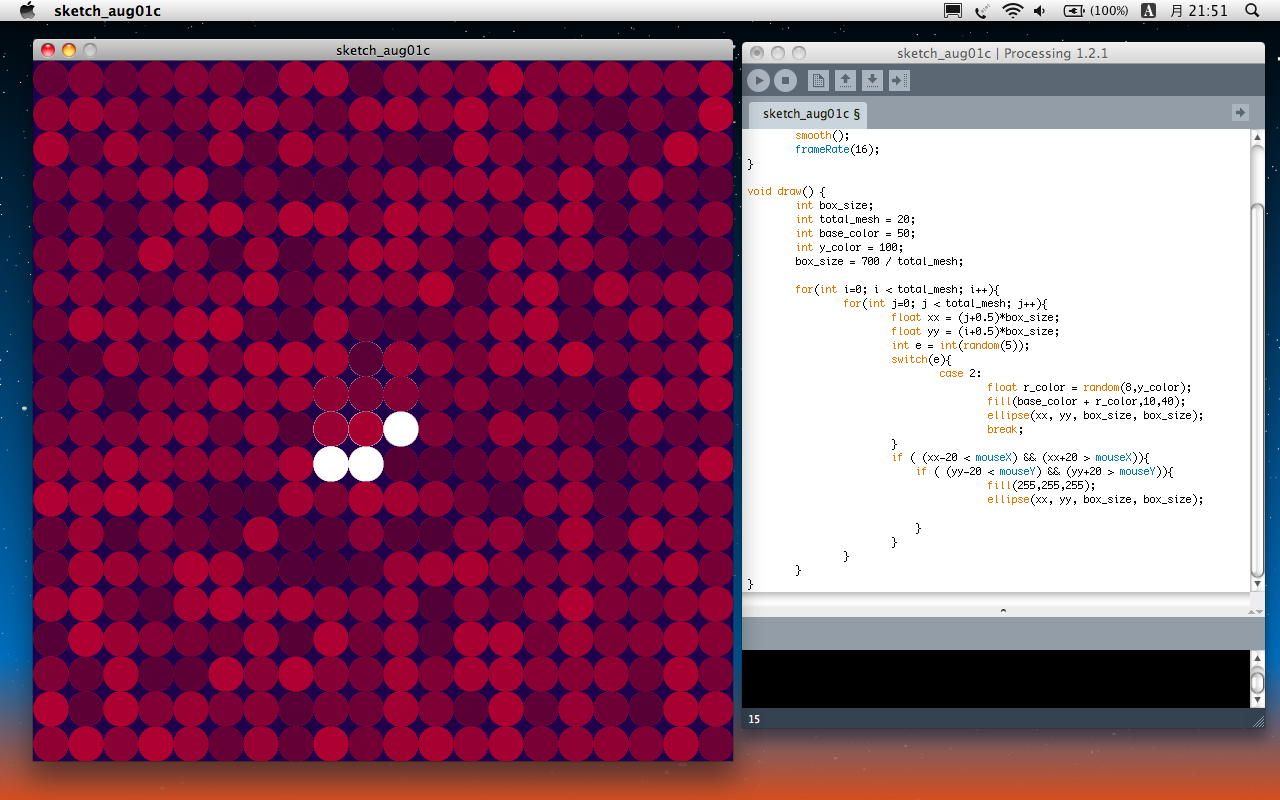Click 'float yy = (i+0.5)*box_size;' line

tap(975, 332)
